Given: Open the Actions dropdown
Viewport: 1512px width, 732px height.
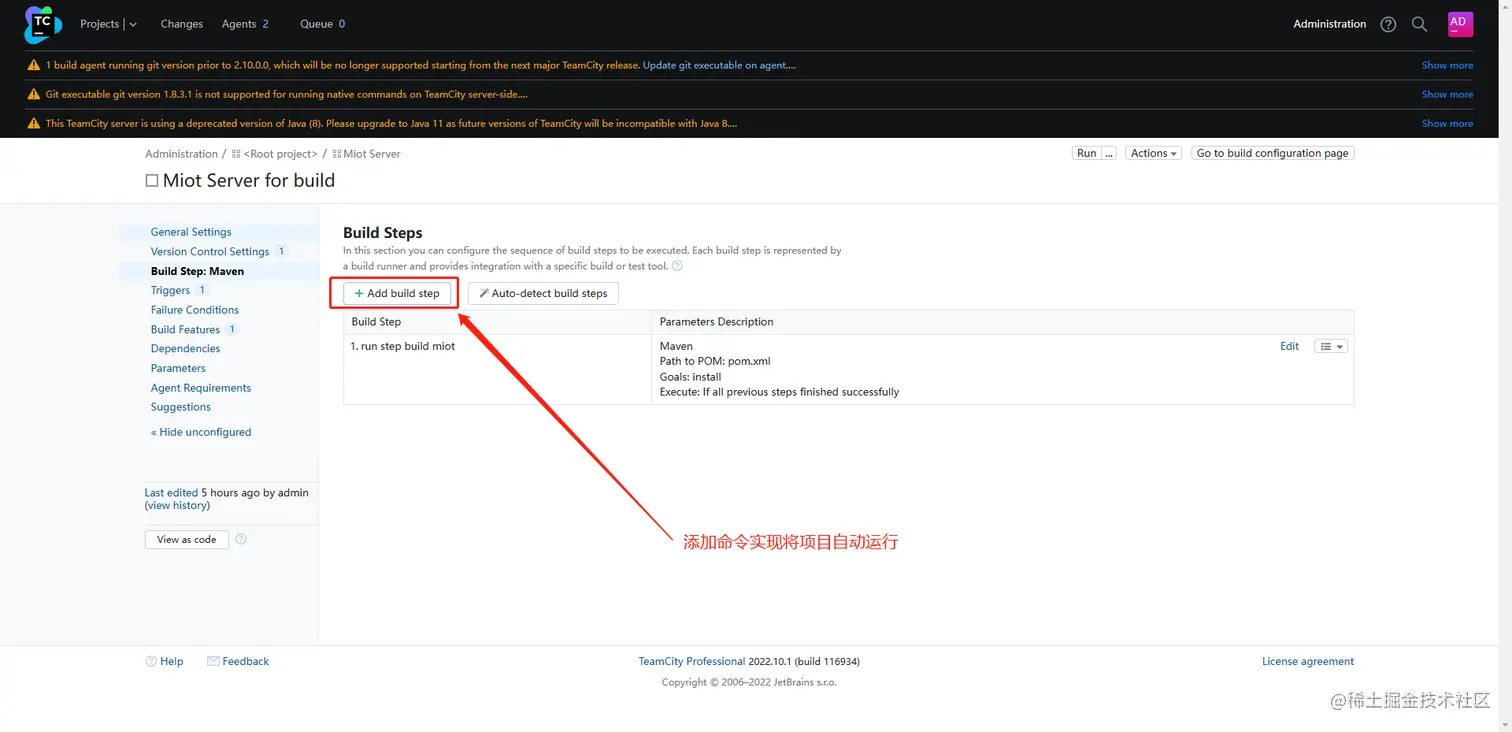Looking at the screenshot, I should [1154, 153].
